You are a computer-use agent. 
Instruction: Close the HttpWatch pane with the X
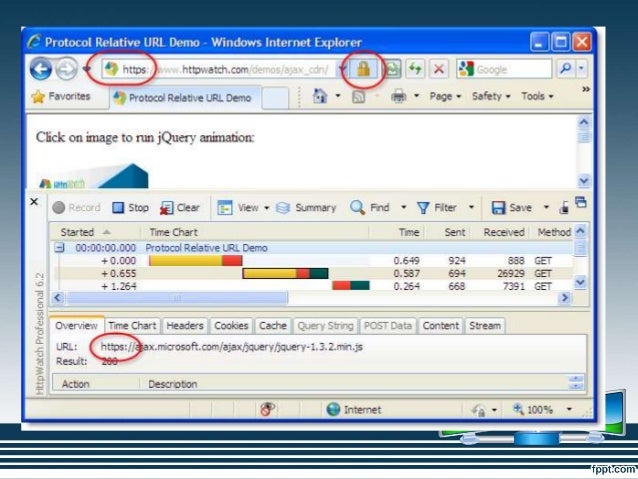click(34, 202)
